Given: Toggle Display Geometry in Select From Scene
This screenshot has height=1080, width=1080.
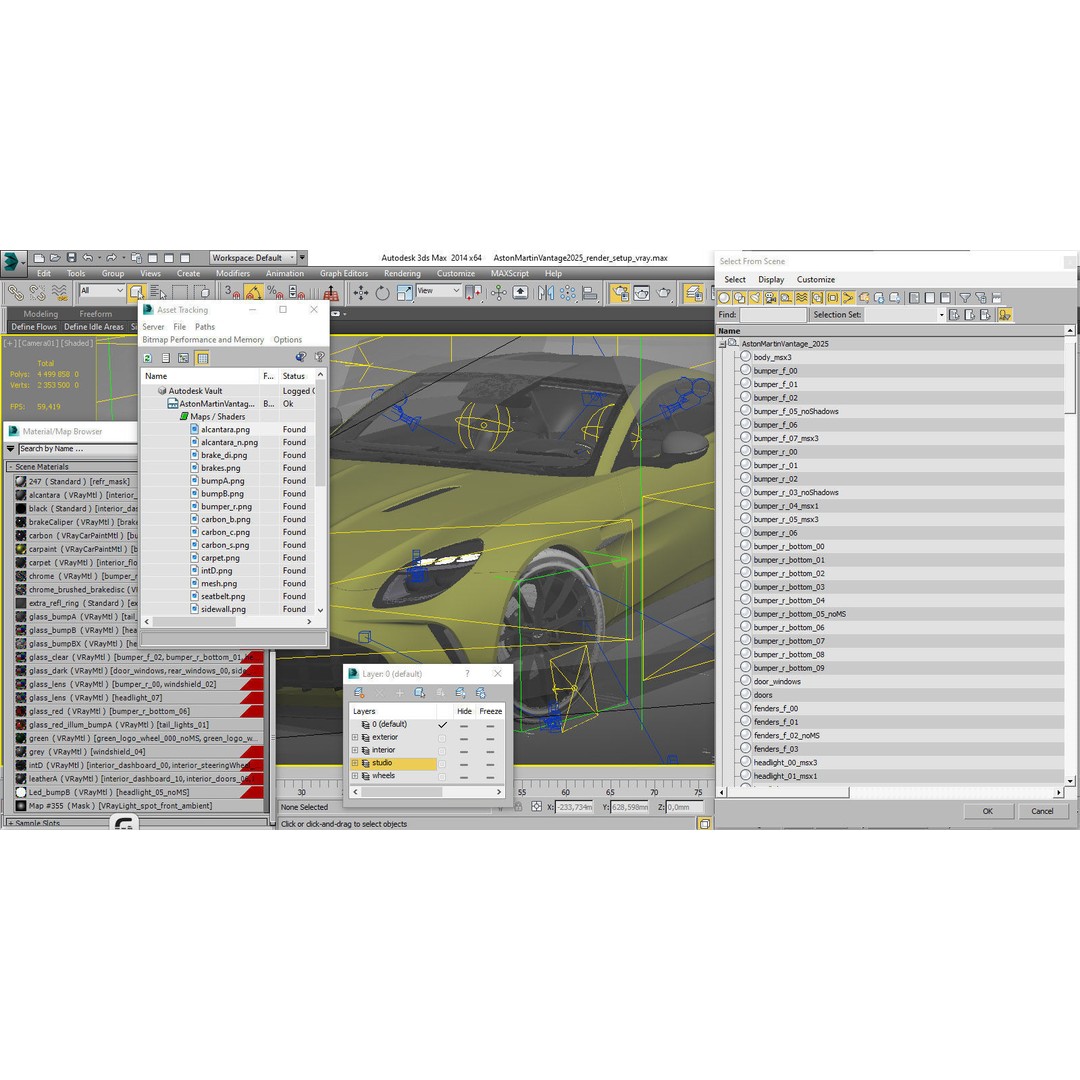Looking at the screenshot, I should pyautogui.click(x=724, y=298).
